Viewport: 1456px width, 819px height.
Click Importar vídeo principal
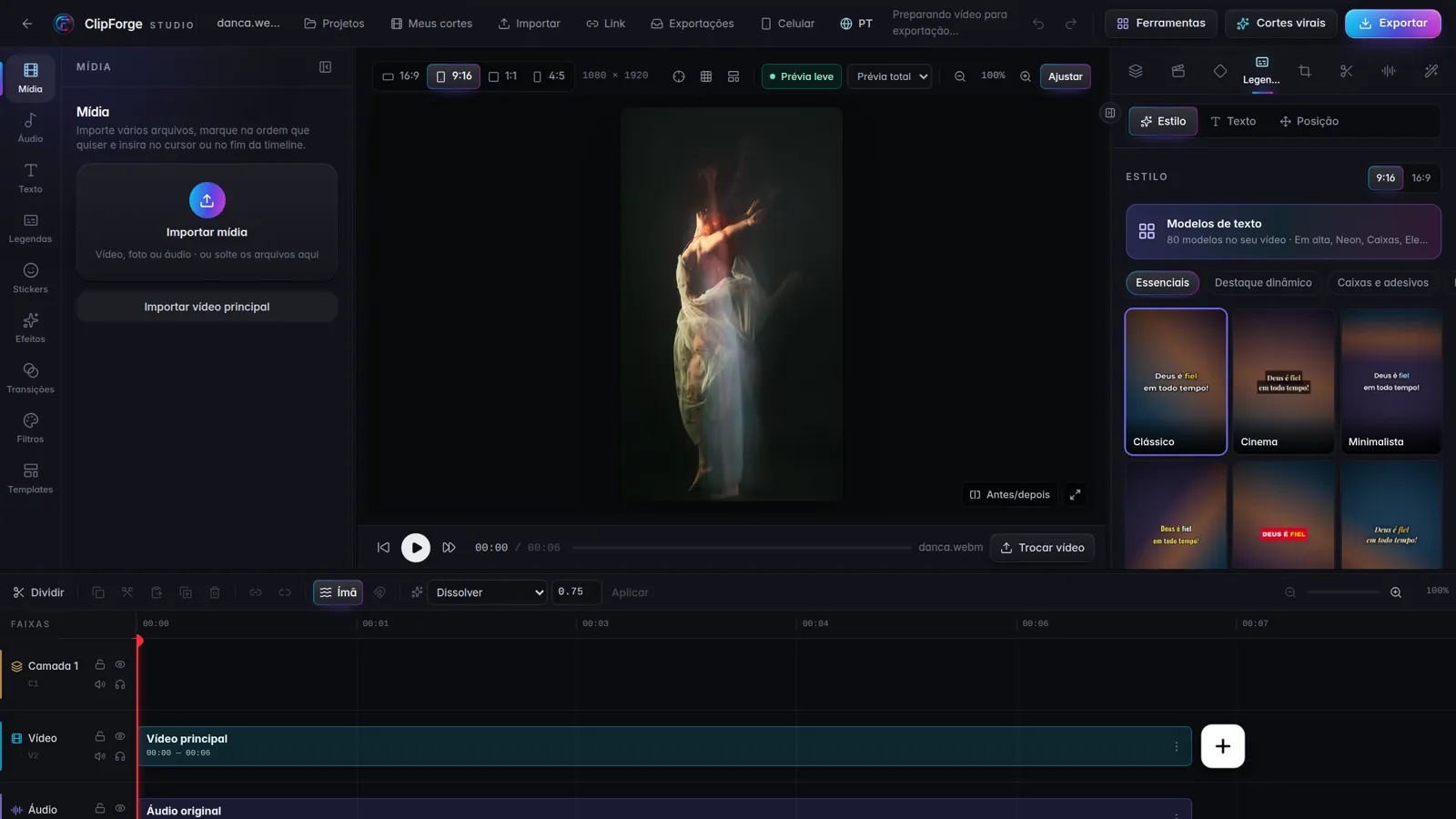pos(207,307)
